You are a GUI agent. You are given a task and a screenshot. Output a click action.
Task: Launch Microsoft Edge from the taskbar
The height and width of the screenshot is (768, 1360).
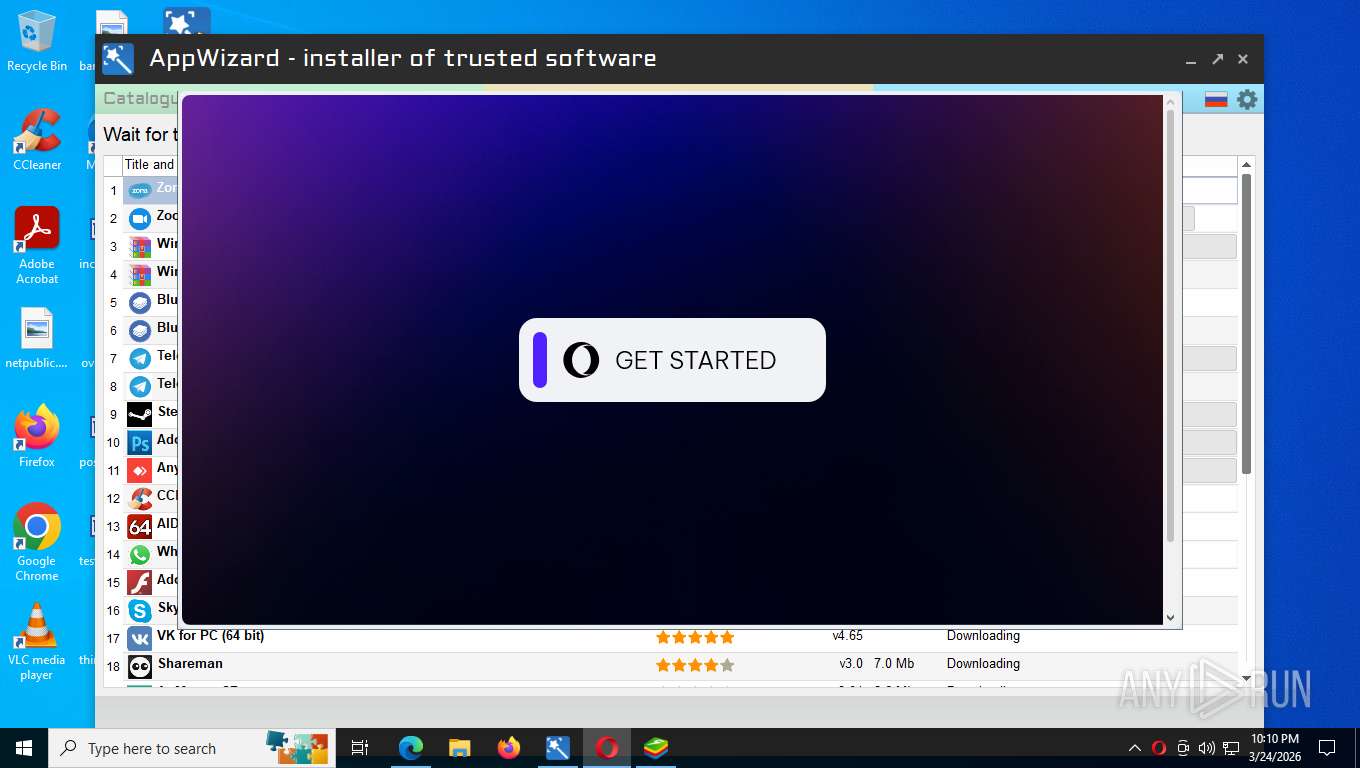click(411, 748)
